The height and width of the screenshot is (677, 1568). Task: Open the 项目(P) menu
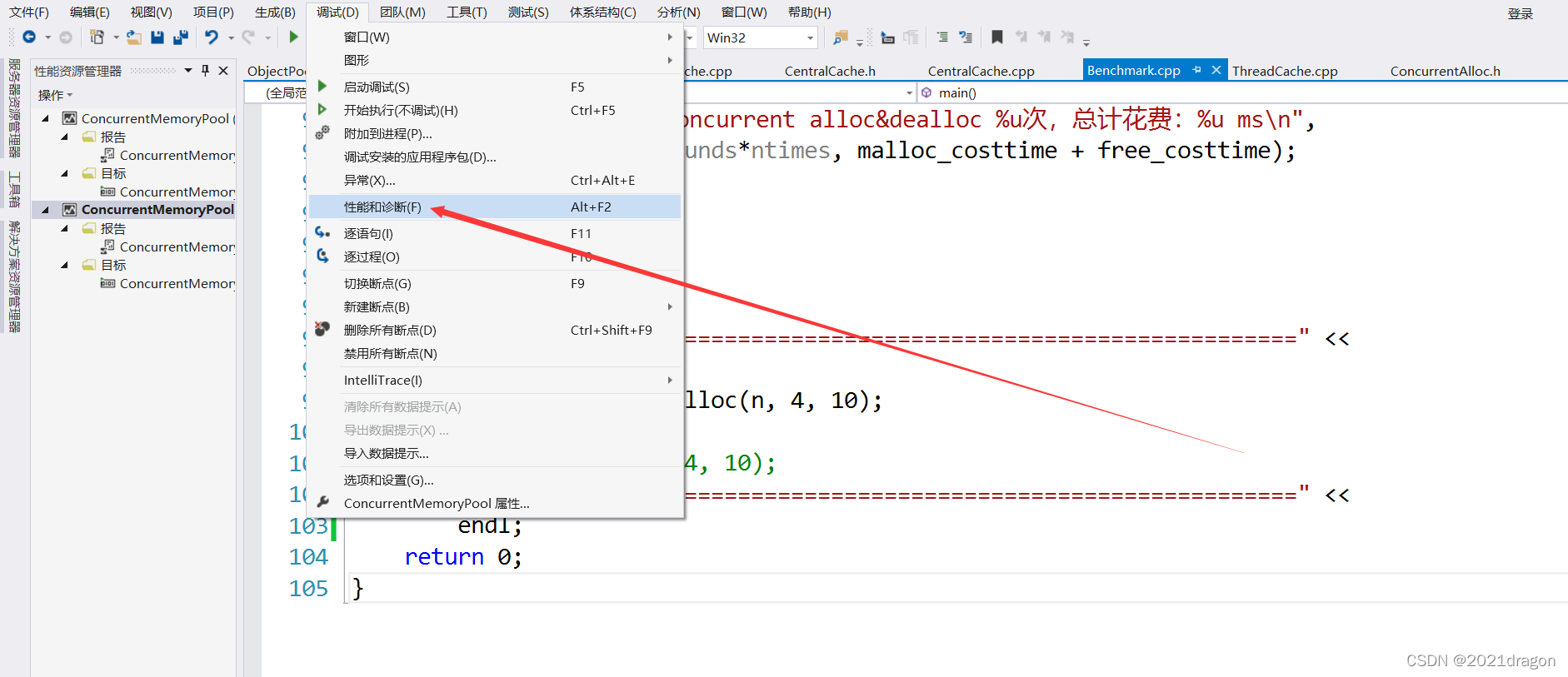tap(213, 12)
